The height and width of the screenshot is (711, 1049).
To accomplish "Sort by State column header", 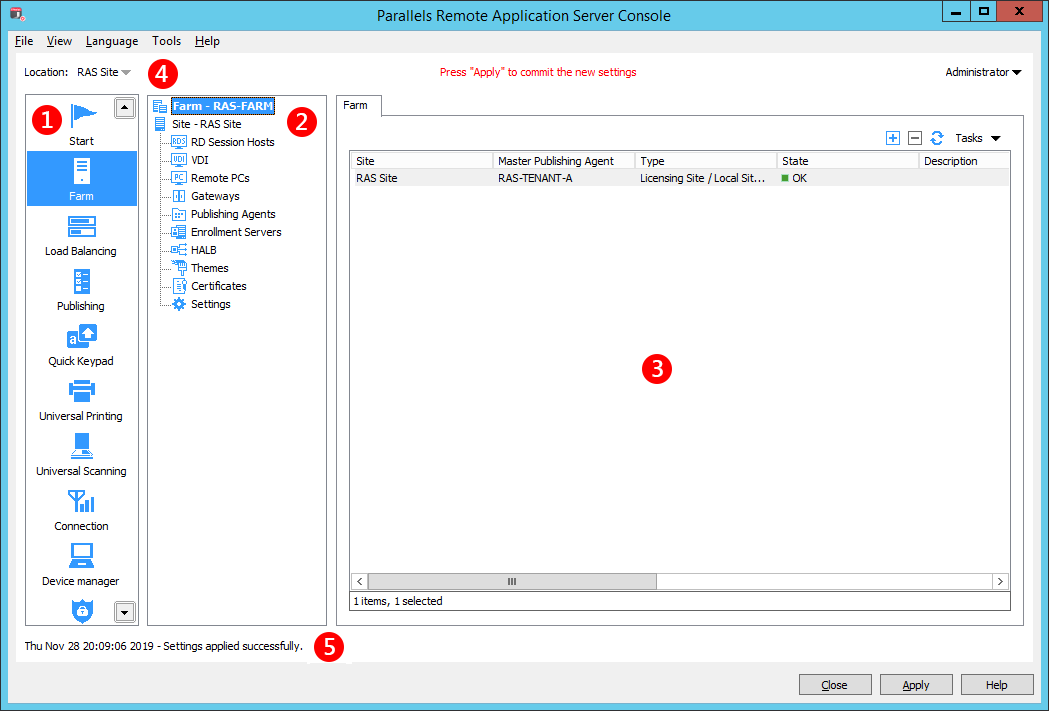I will (848, 161).
